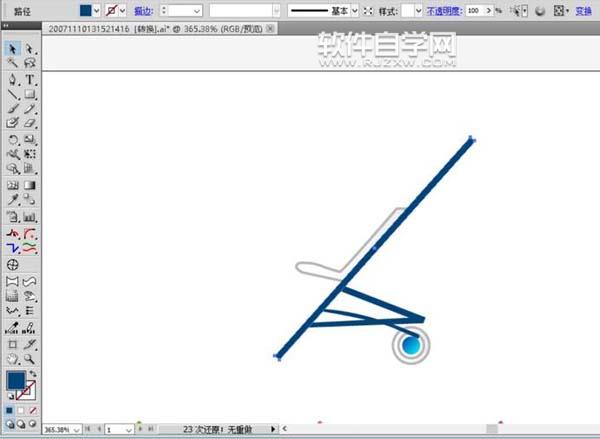The width and height of the screenshot is (600, 439).
Task: Open the stroke weight dropdown
Action: pyautogui.click(x=197, y=11)
